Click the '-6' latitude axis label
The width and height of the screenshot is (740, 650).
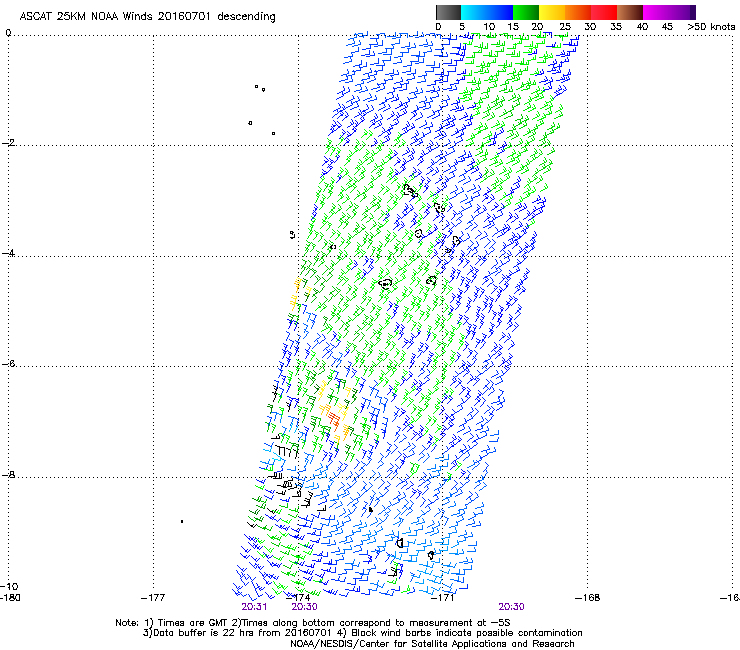(x=8, y=363)
